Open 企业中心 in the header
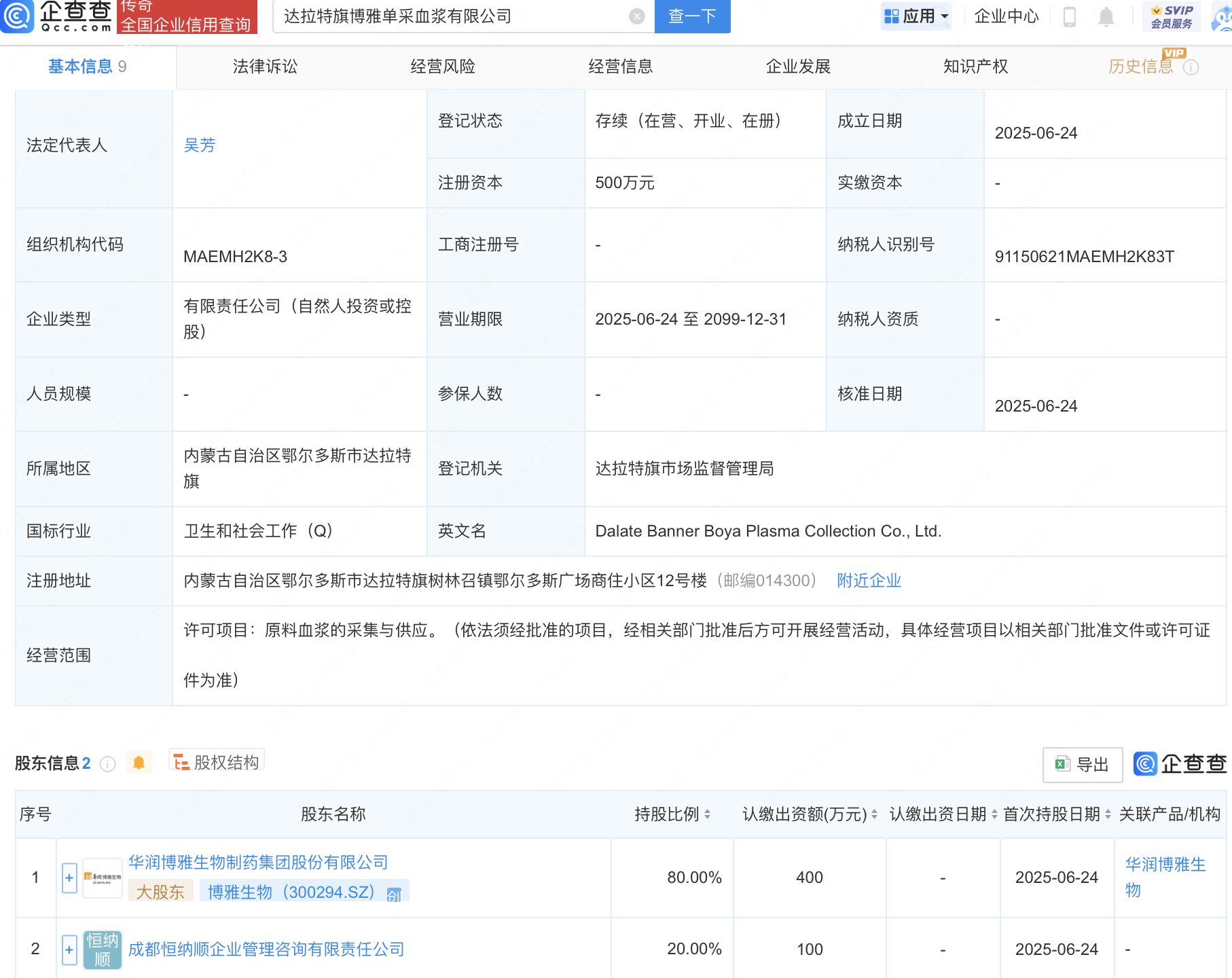1232x978 pixels. (x=1007, y=16)
